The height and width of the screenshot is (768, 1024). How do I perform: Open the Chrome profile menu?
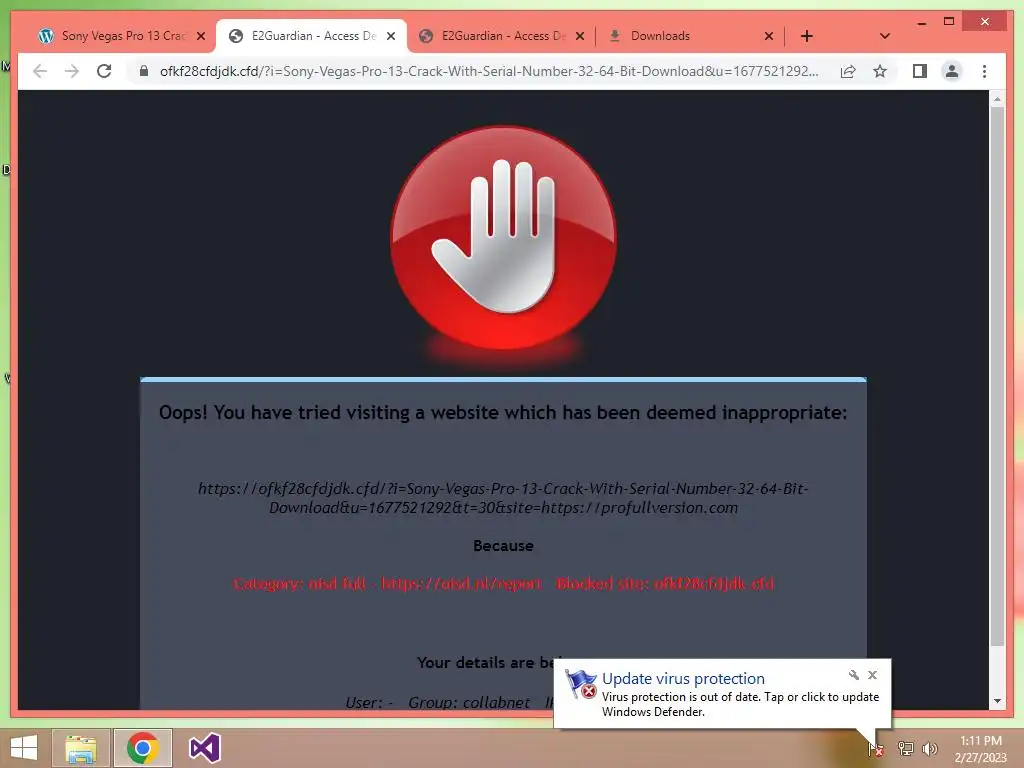(x=952, y=71)
